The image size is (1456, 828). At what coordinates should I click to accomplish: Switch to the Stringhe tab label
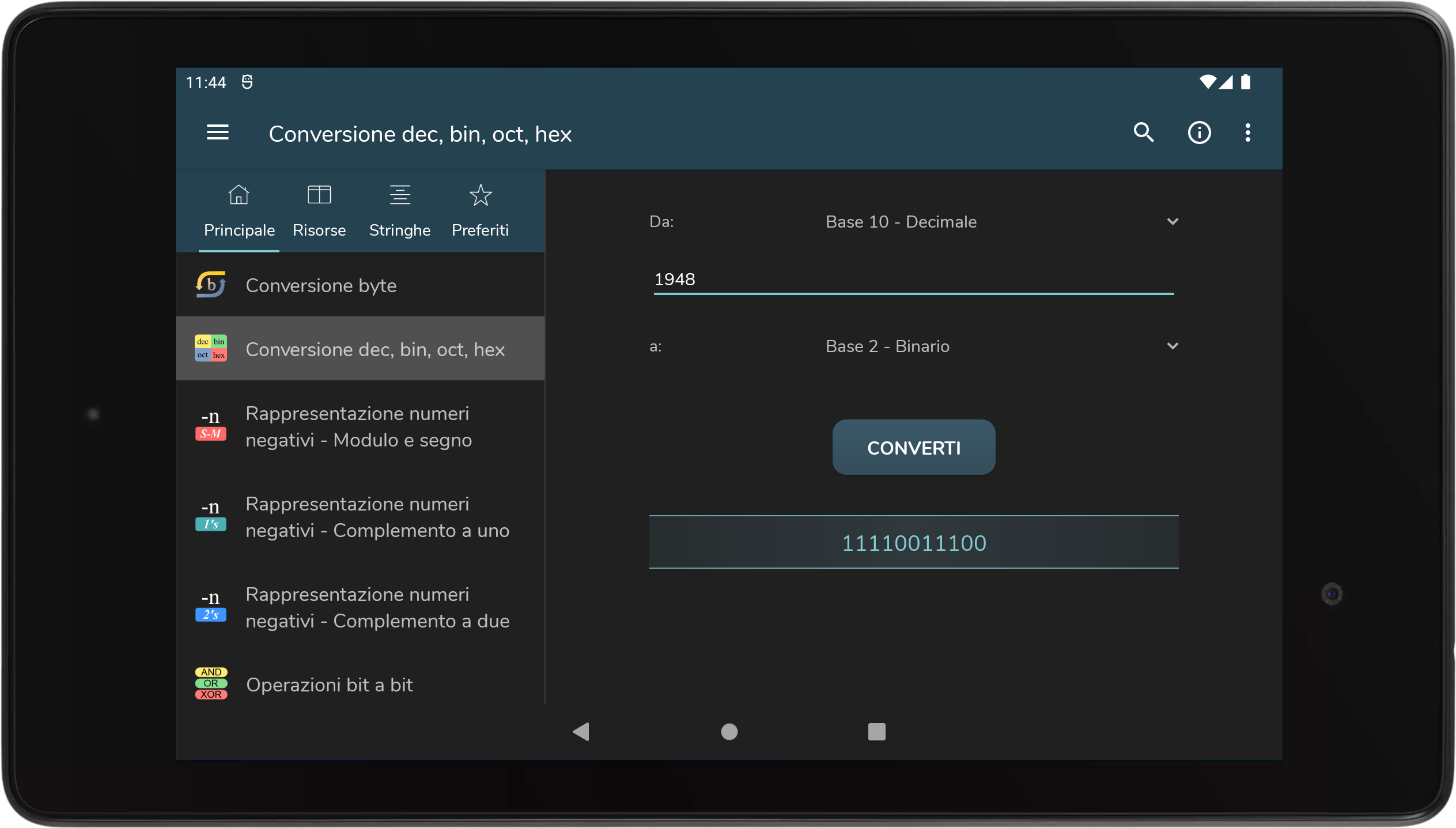[400, 230]
